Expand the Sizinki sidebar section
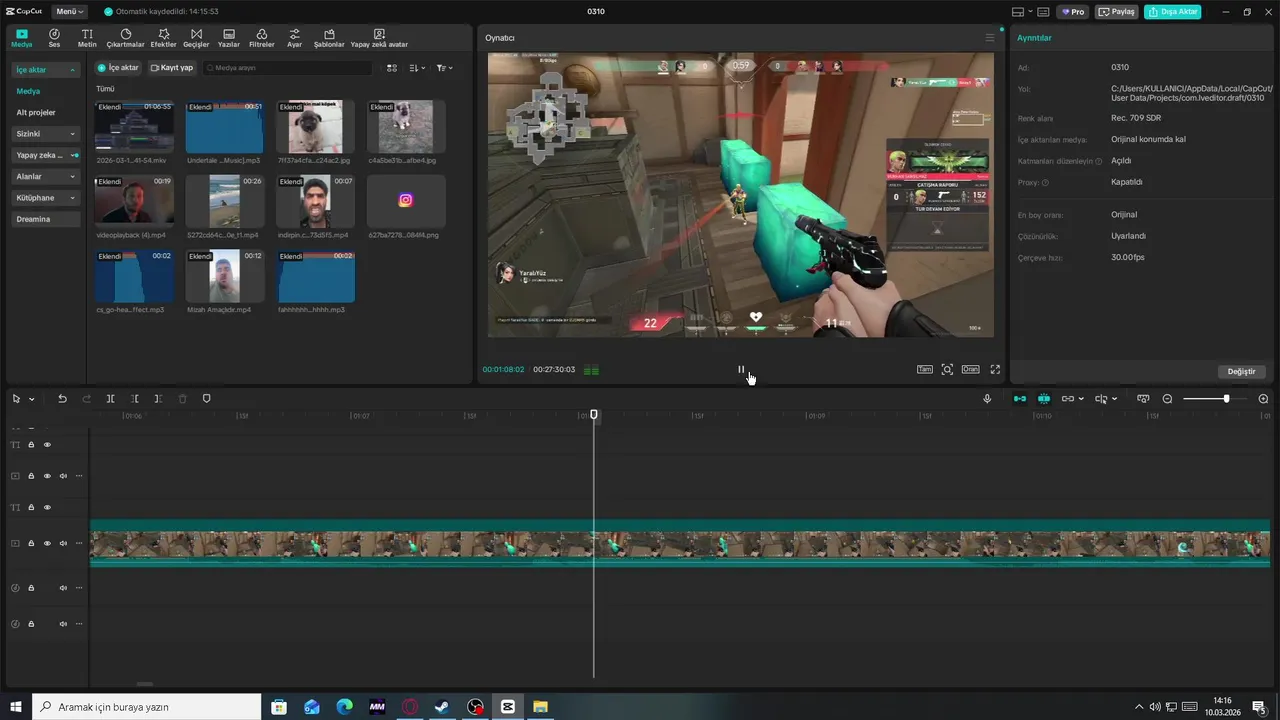 (45, 133)
